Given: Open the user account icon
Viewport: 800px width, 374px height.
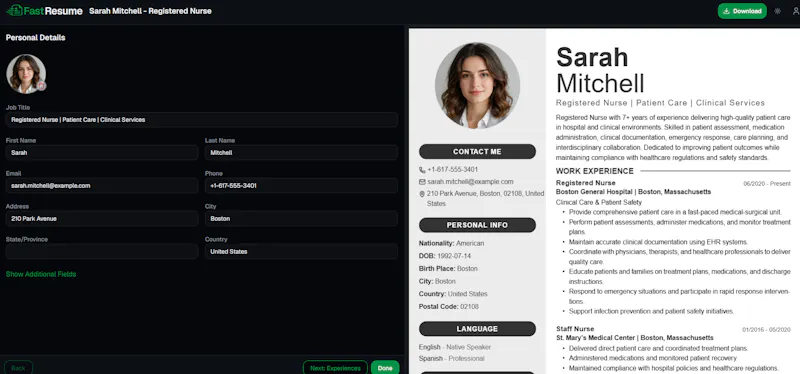Looking at the screenshot, I should click(x=795, y=11).
